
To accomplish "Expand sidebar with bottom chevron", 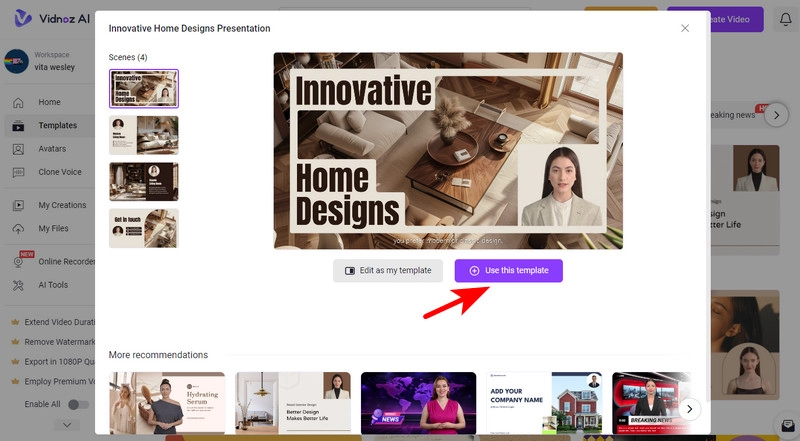I will [x=66, y=425].
